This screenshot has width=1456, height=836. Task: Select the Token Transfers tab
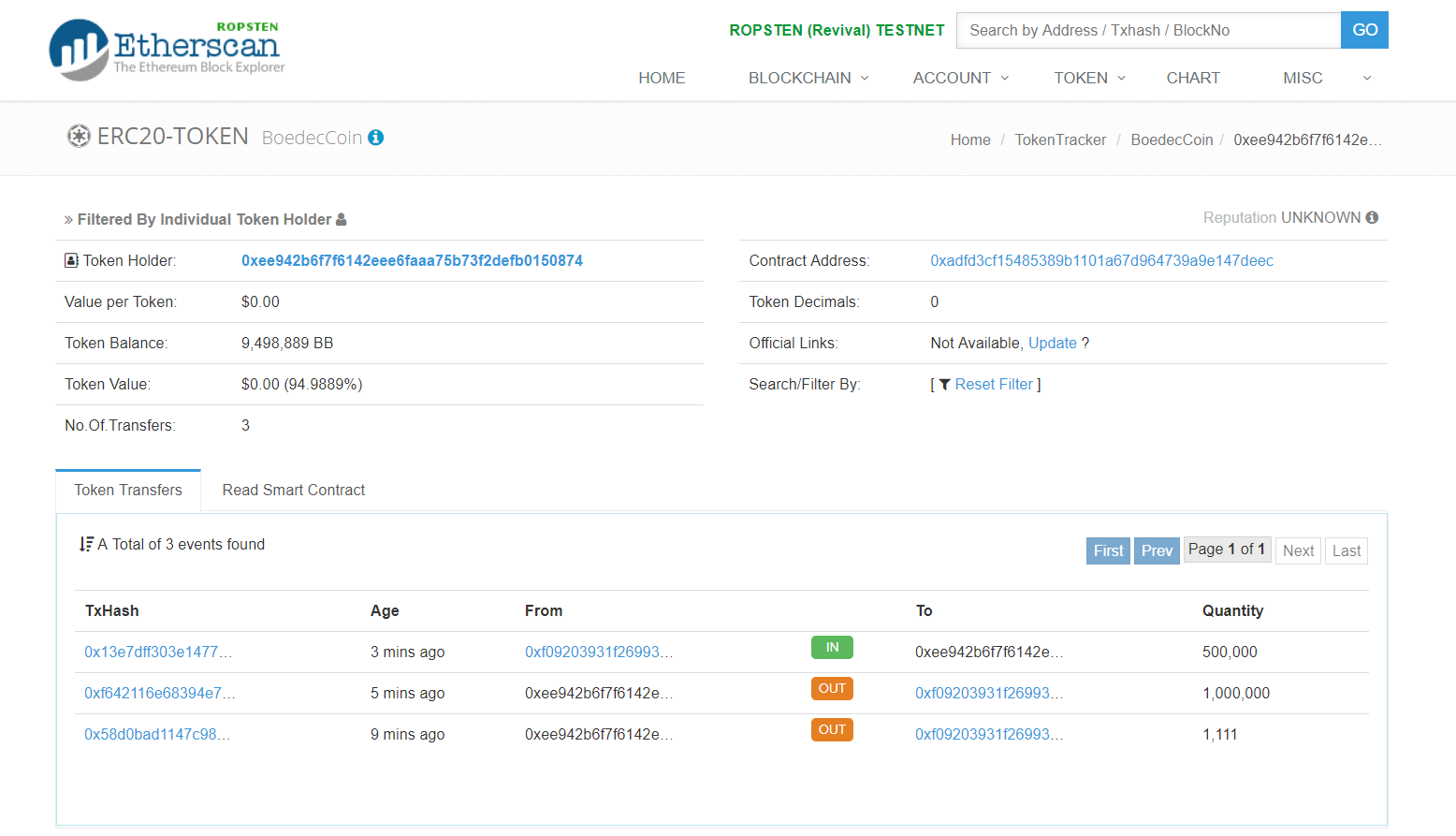[x=128, y=491]
